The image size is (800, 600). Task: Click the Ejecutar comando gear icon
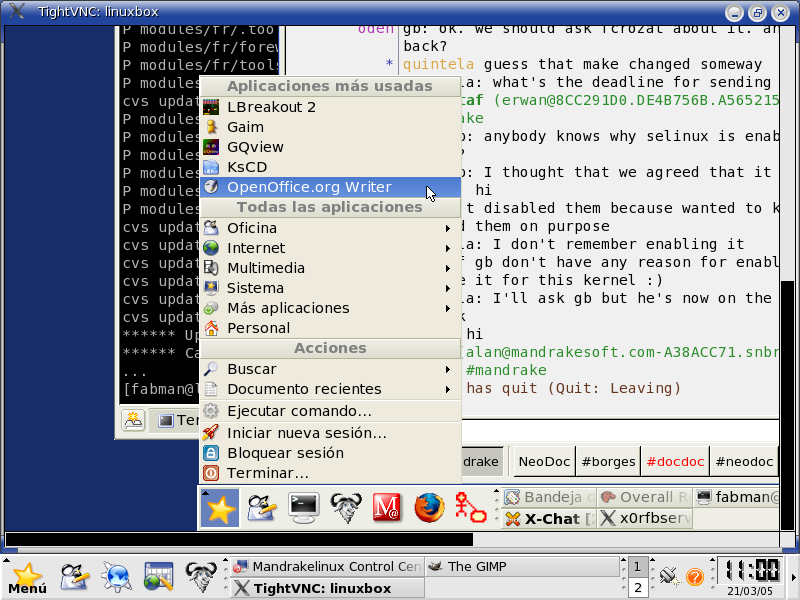(x=211, y=411)
